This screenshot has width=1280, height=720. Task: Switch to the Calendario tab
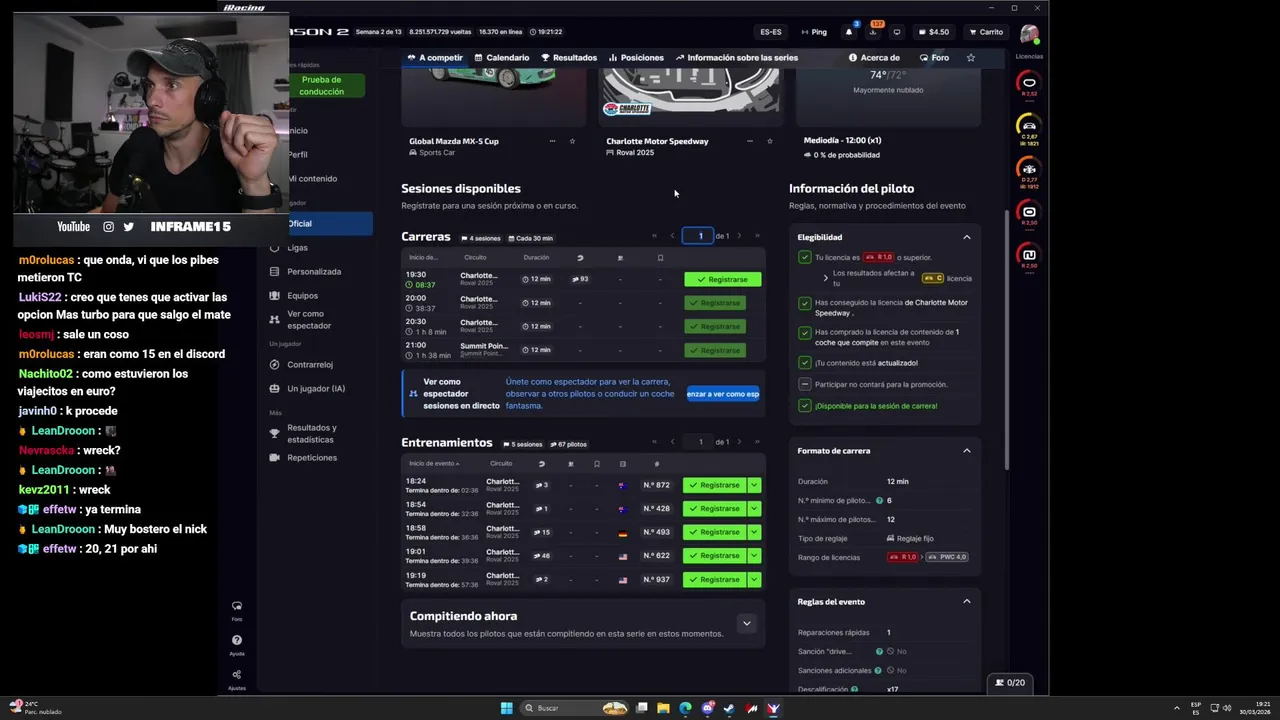click(502, 58)
